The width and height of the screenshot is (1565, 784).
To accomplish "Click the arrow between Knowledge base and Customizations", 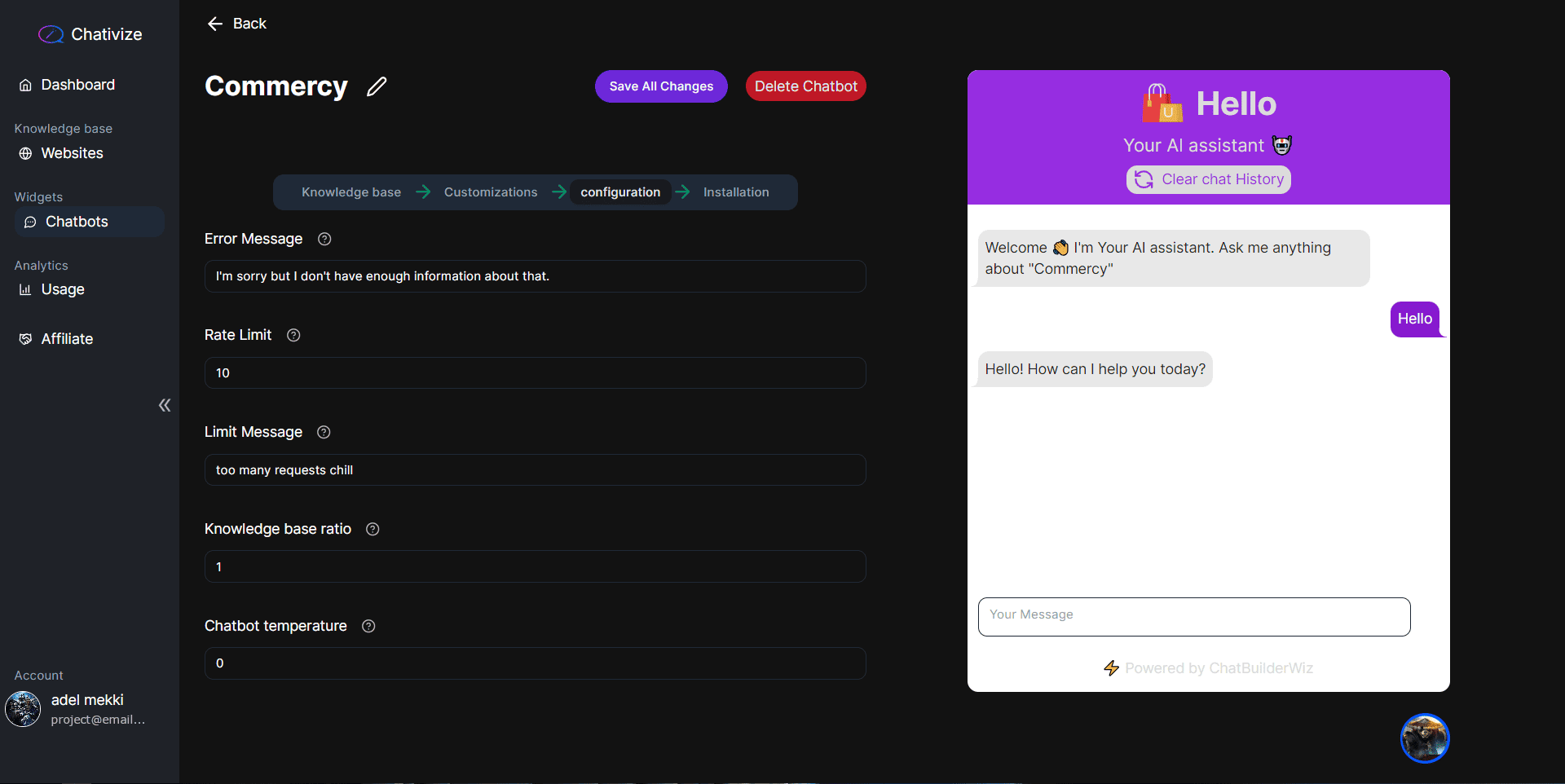I will pos(423,192).
